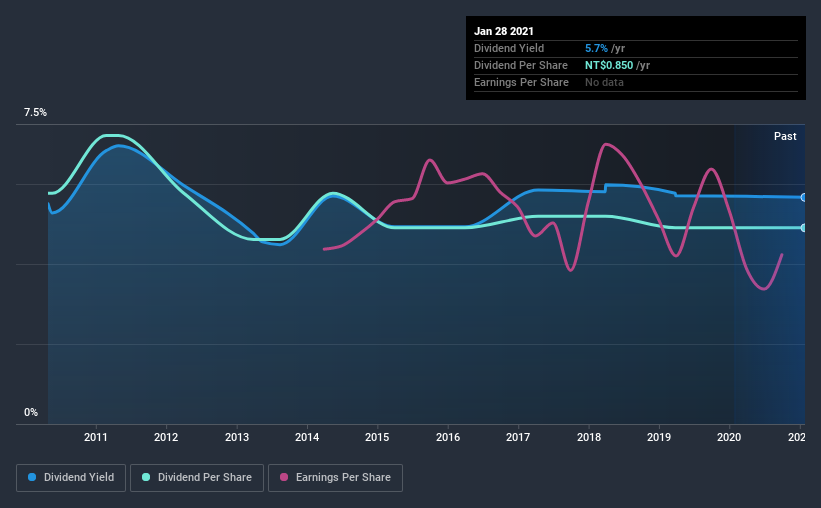Screen dimensions: 821x508
Task: Click the 2016 x-axis label
Action: tap(448, 437)
